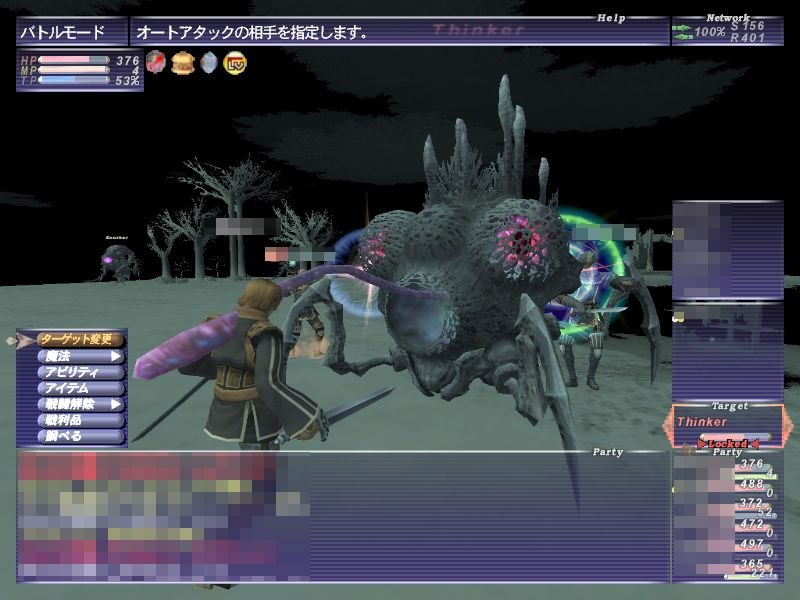Choose アビリティ from the battle menu
Screen dimensions: 800x600
(81, 372)
